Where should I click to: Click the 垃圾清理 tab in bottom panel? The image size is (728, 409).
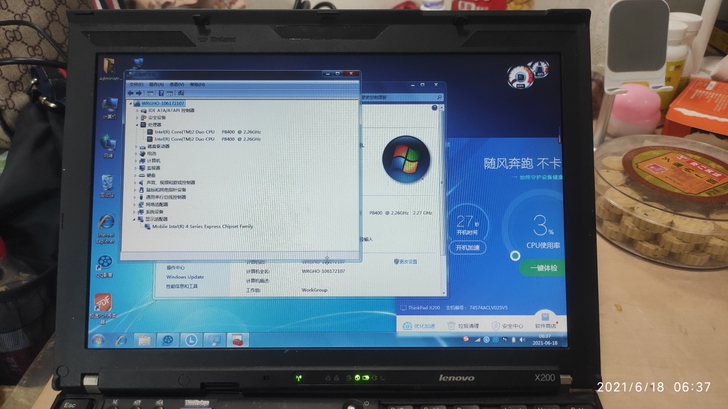click(467, 326)
